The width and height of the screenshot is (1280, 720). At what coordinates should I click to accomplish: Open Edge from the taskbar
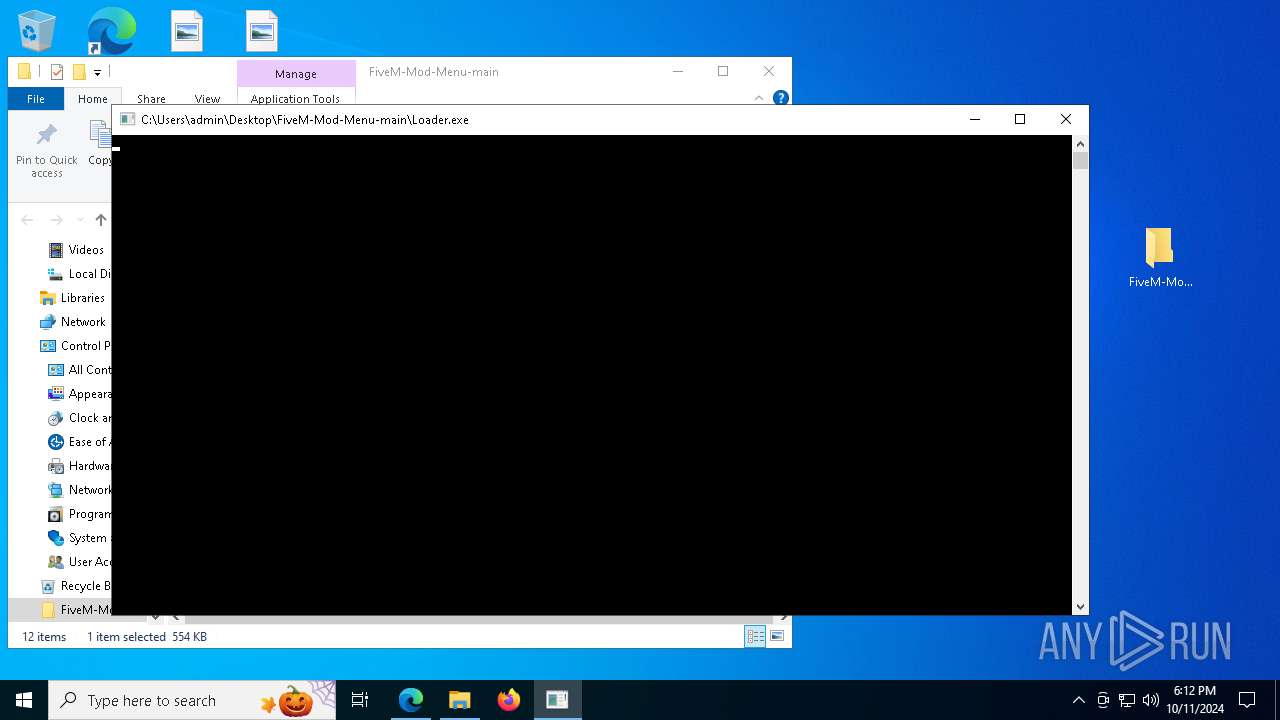tap(411, 700)
